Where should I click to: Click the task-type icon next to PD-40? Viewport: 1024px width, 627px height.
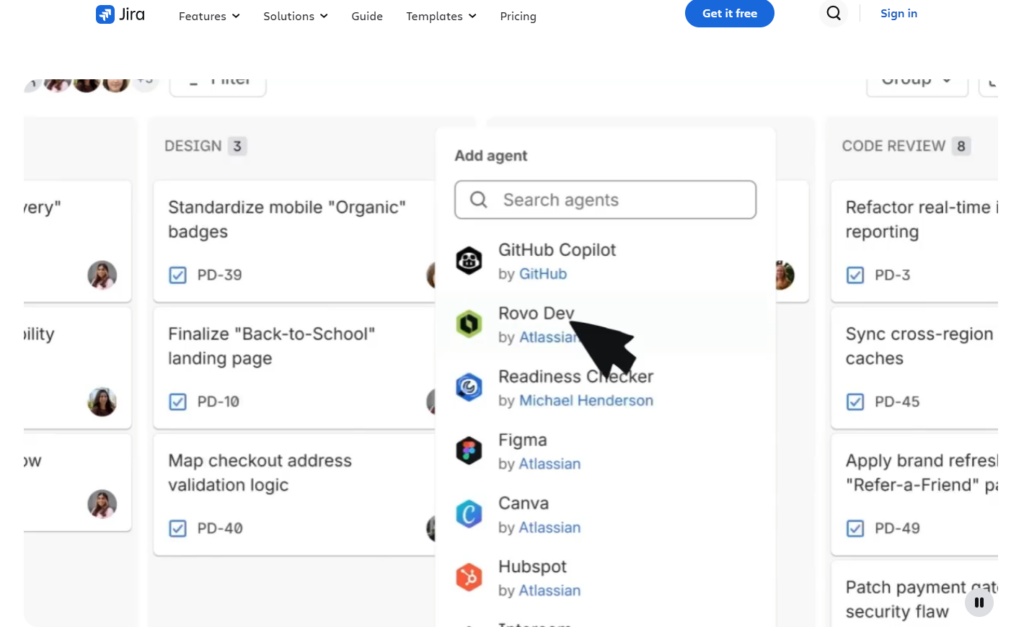[178, 528]
